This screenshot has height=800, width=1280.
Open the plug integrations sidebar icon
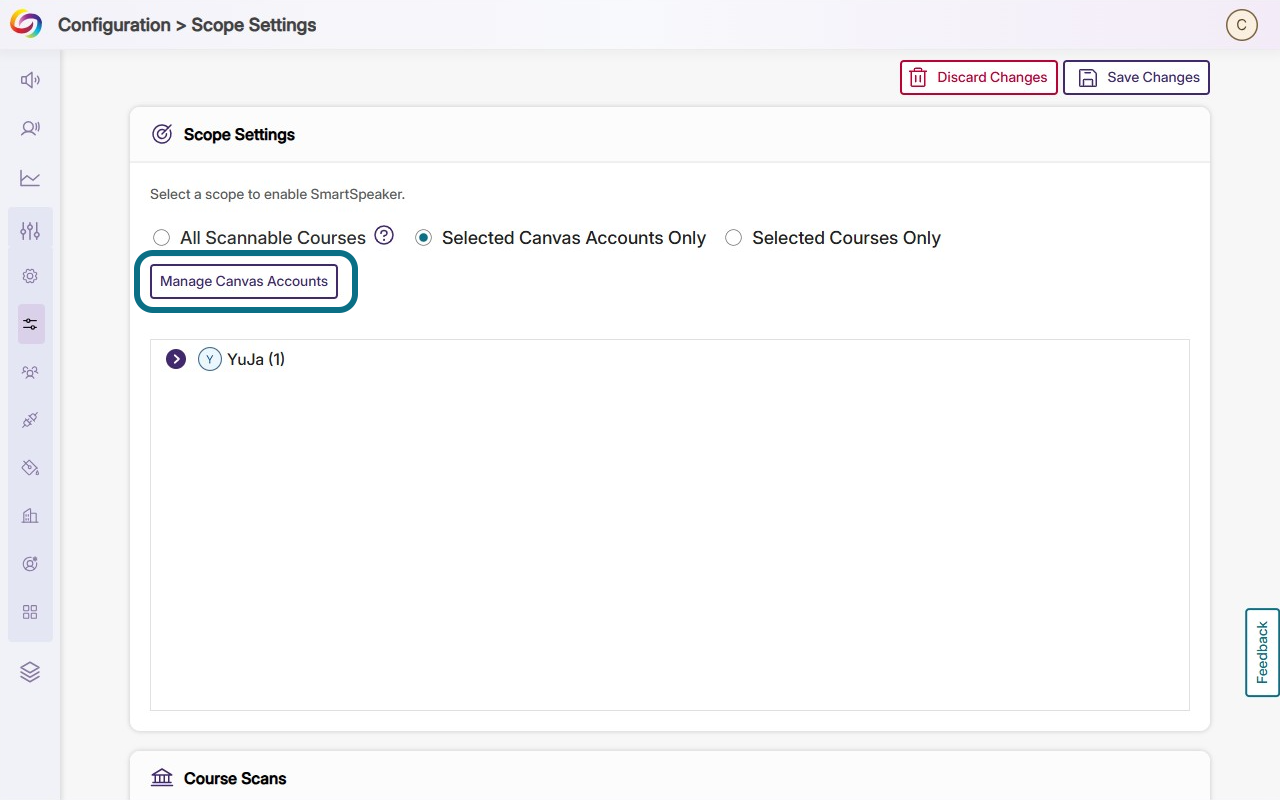30,420
